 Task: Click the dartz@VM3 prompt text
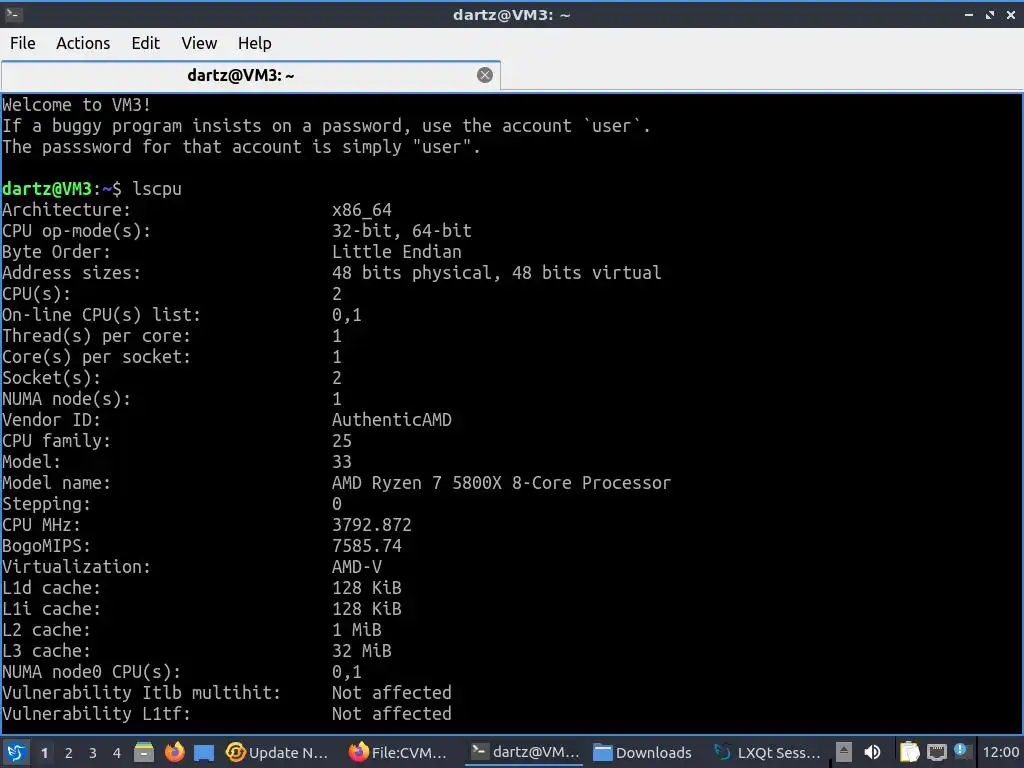[x=46, y=189]
